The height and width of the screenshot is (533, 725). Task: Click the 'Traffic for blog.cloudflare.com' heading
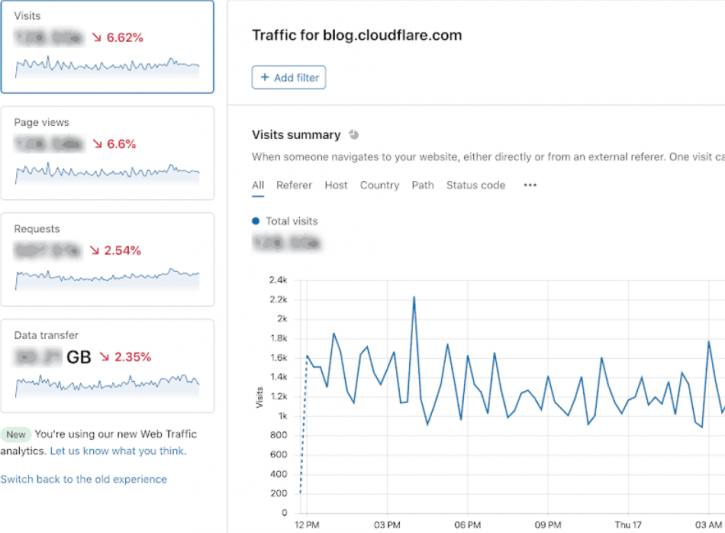(x=357, y=35)
